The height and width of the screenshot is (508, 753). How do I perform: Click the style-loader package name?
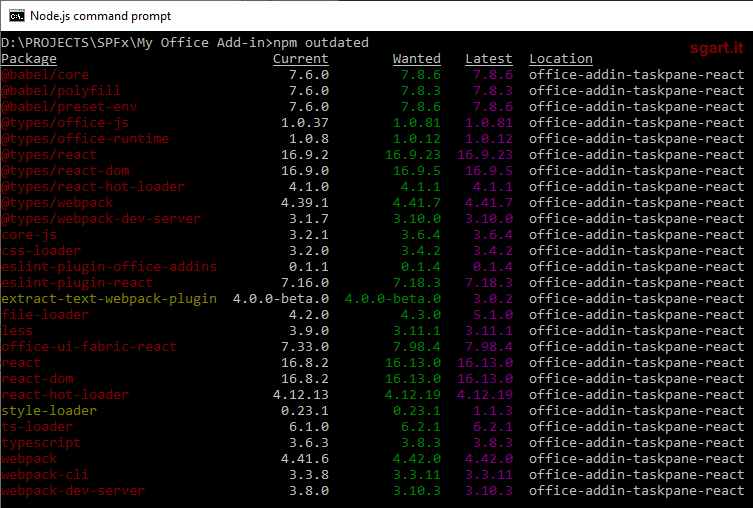pos(49,411)
